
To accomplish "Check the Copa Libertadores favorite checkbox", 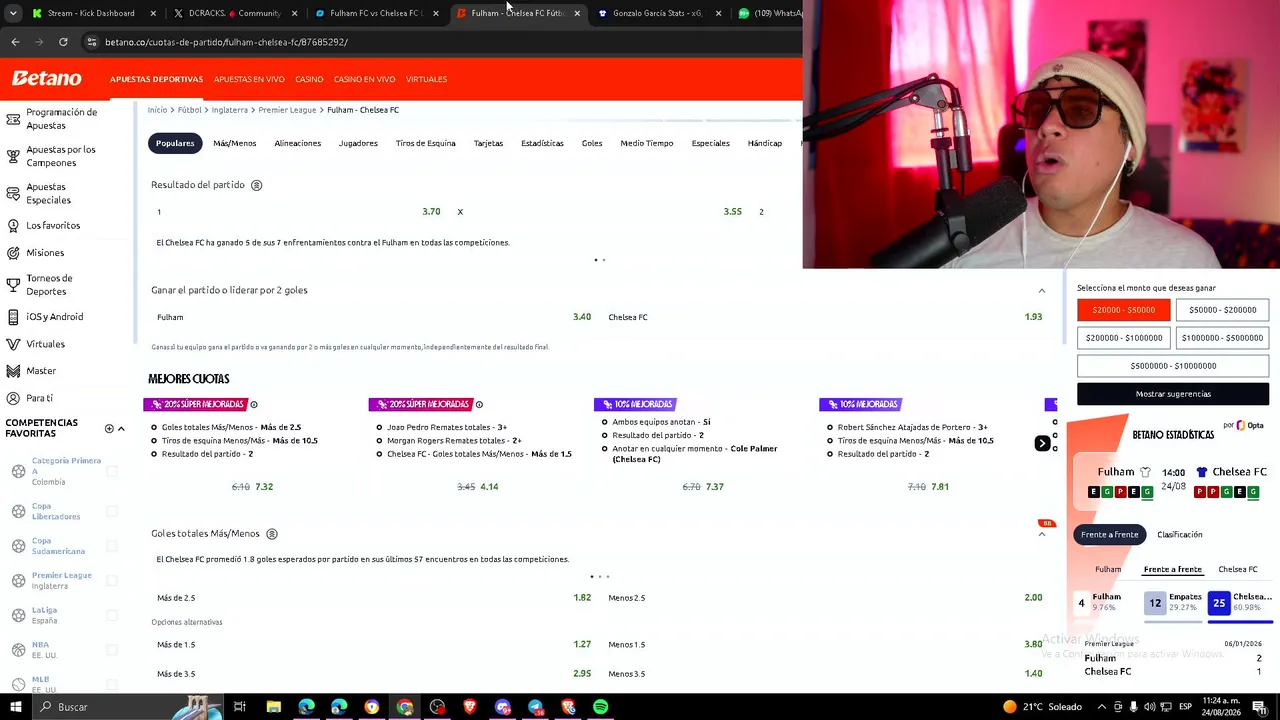I will point(112,511).
